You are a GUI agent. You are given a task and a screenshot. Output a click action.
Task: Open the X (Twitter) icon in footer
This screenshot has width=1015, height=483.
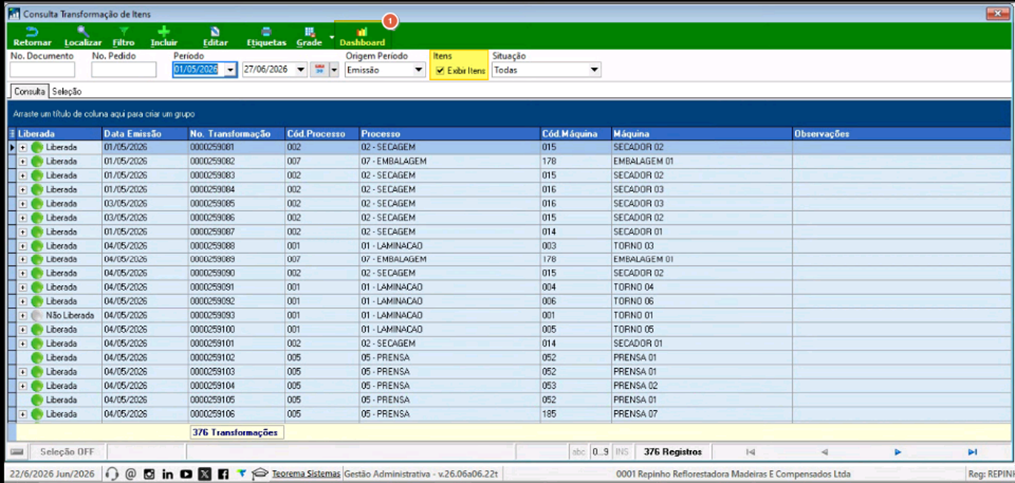coord(205,474)
